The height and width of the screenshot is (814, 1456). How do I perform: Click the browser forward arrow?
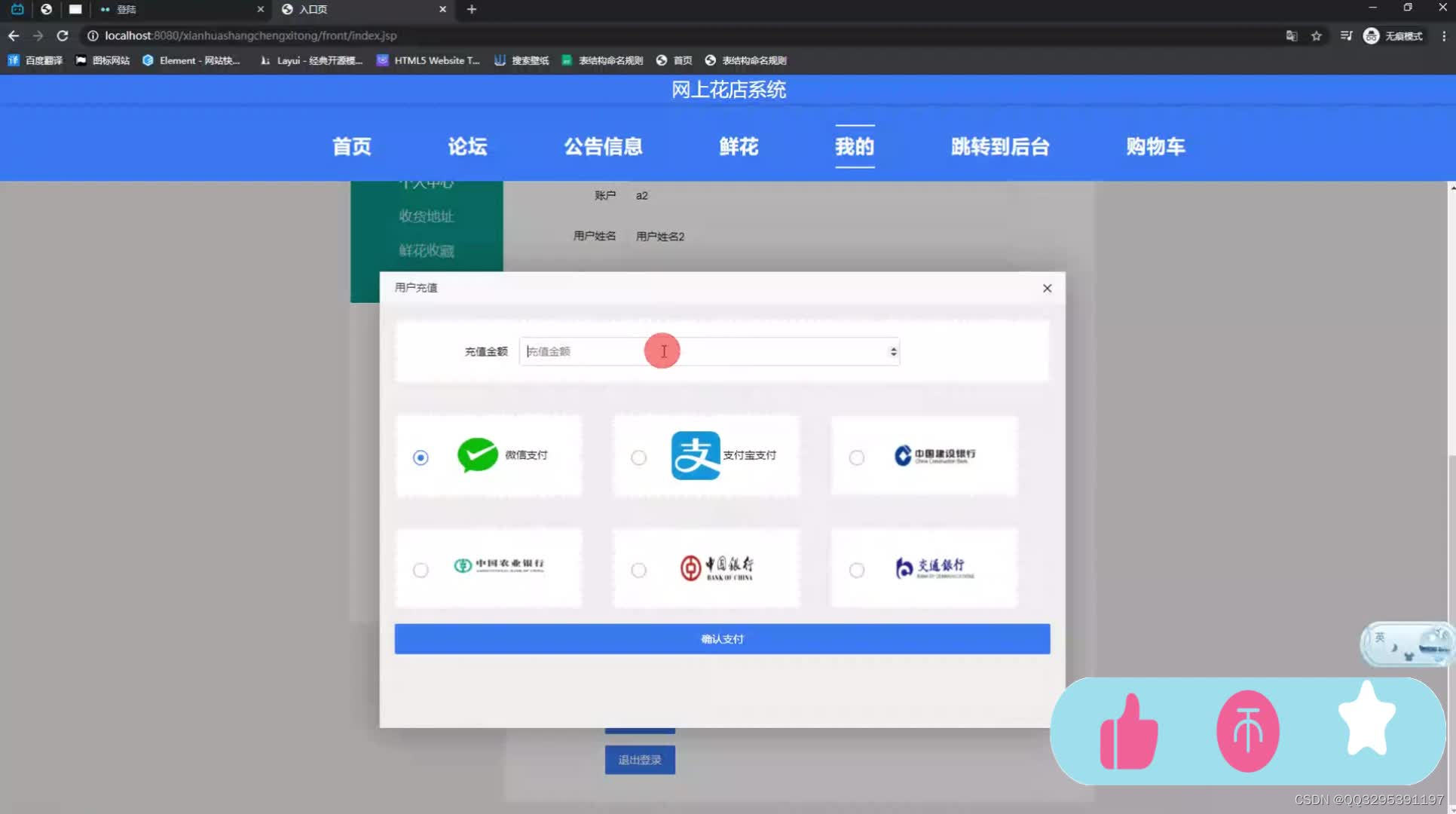[x=38, y=35]
